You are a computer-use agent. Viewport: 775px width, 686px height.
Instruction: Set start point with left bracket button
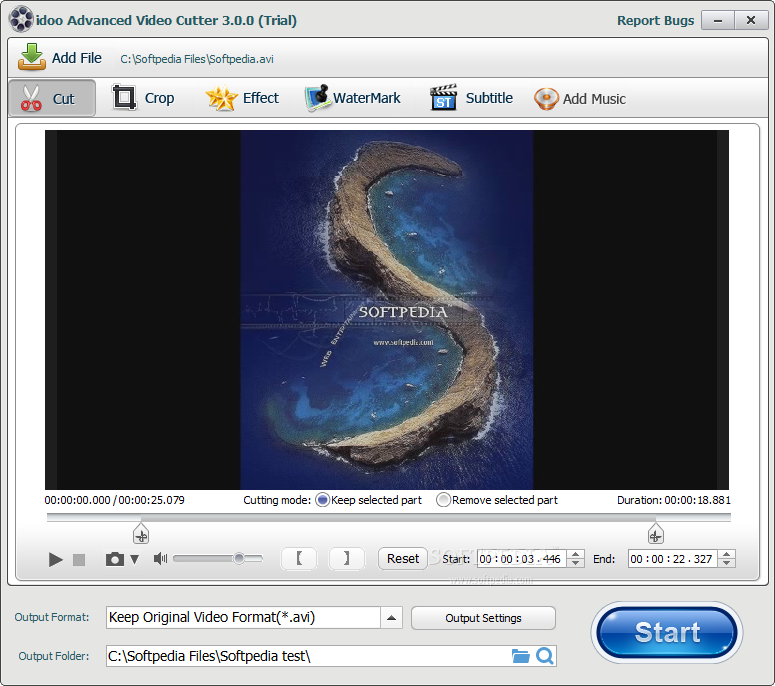pyautogui.click(x=299, y=558)
